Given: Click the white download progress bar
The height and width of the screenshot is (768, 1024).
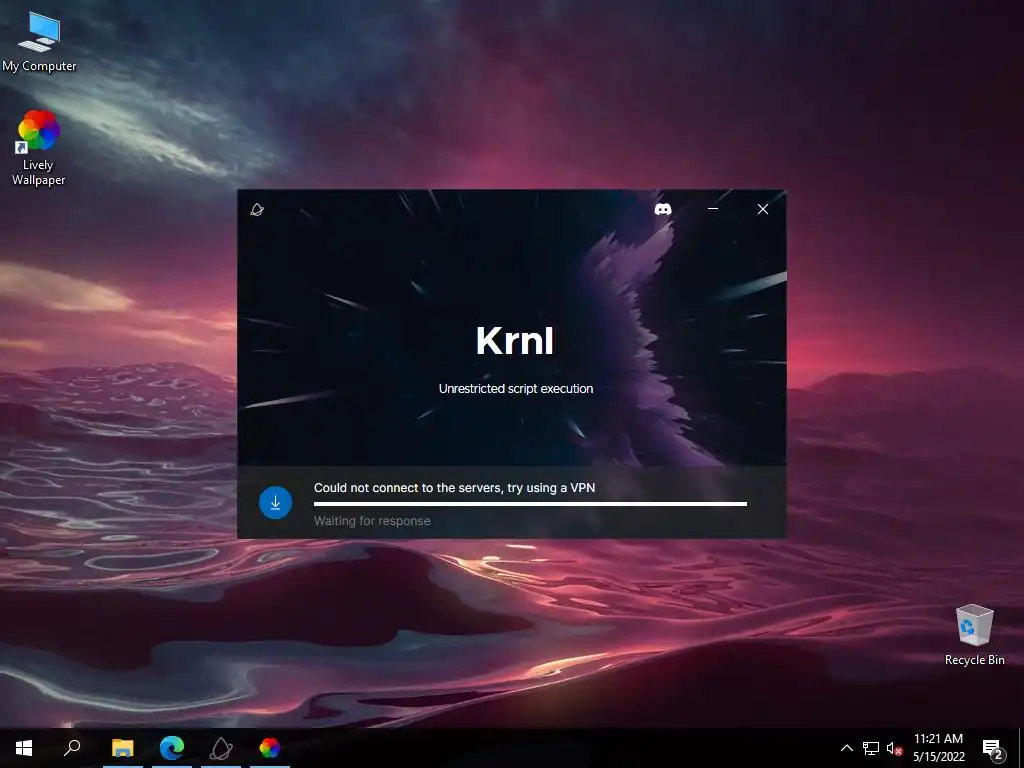Looking at the screenshot, I should (530, 504).
